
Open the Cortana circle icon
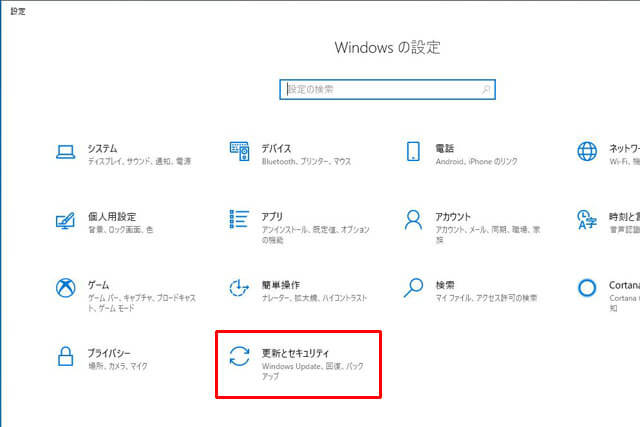tap(587, 288)
